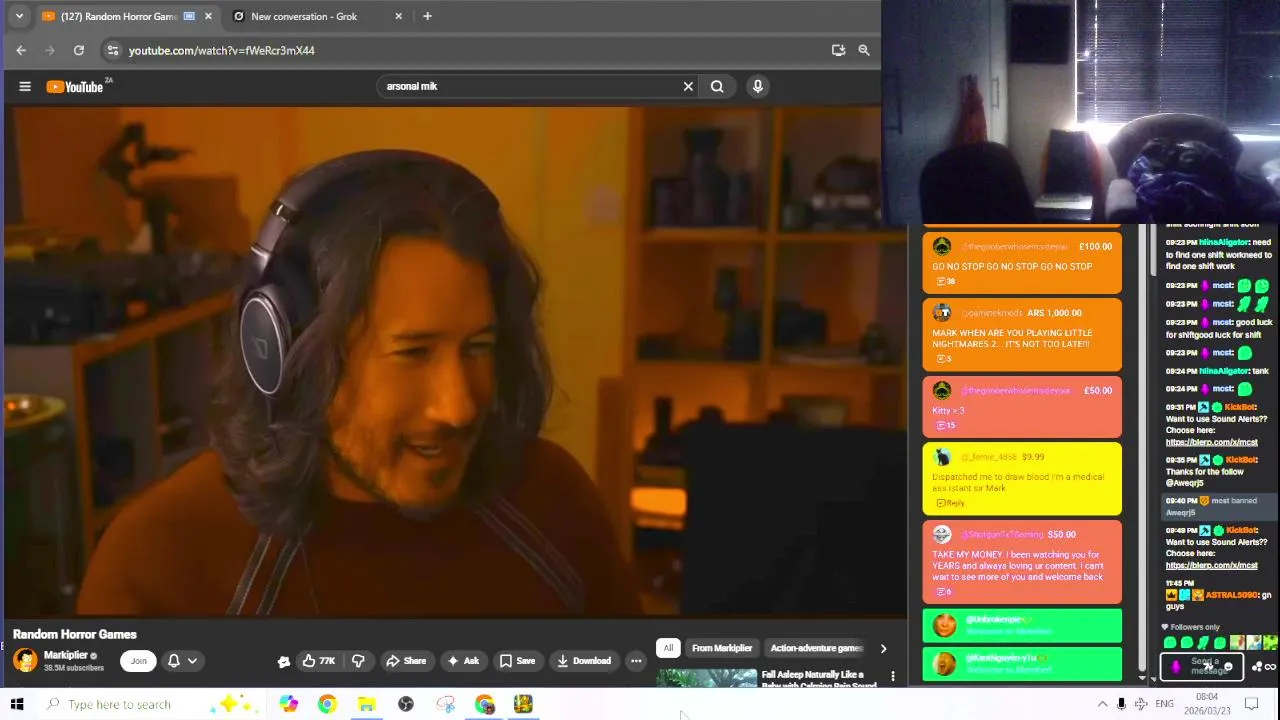
Task: Go forward in browser history
Action: 50,50
